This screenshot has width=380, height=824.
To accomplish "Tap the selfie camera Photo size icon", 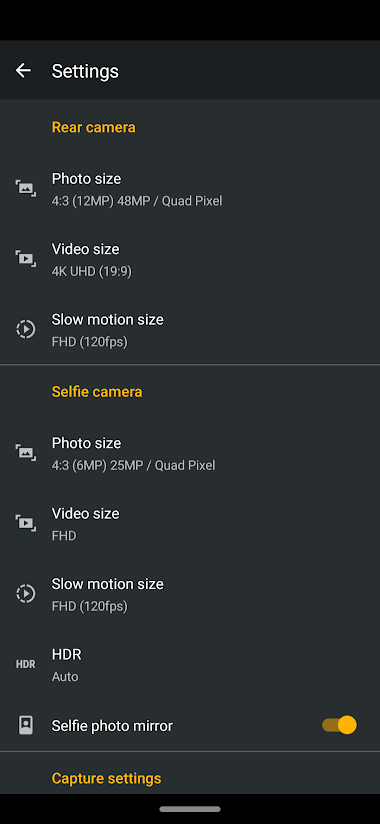I will click(26, 452).
